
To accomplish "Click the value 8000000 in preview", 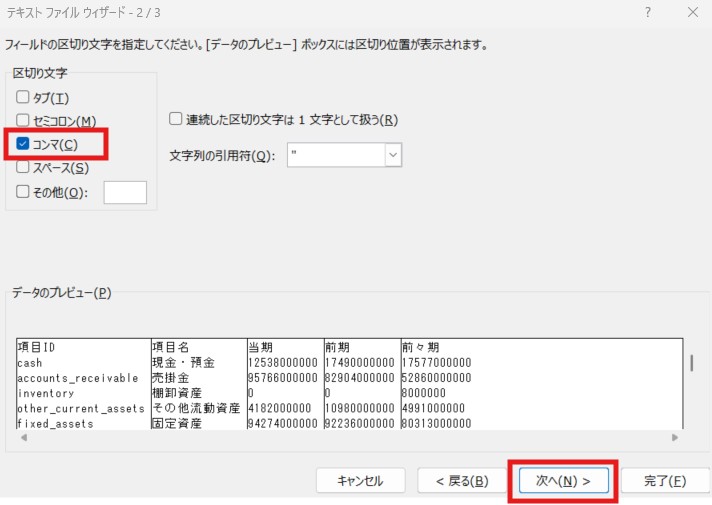I will tap(424, 393).
